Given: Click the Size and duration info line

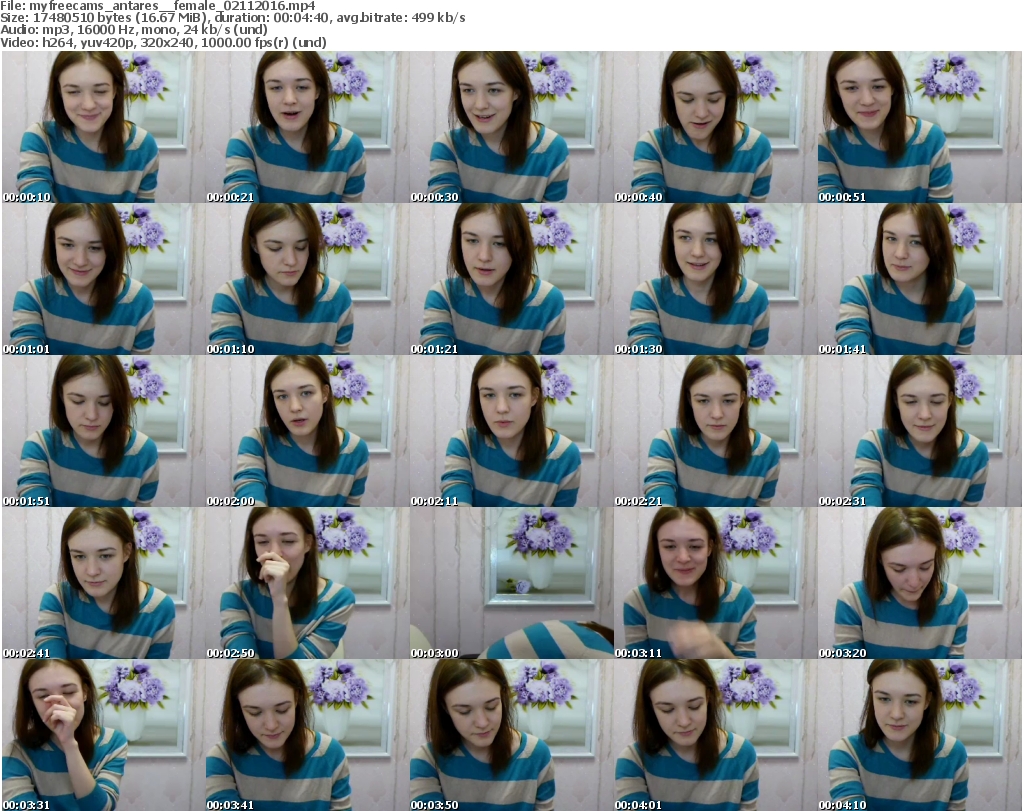Looking at the screenshot, I should point(233,18).
